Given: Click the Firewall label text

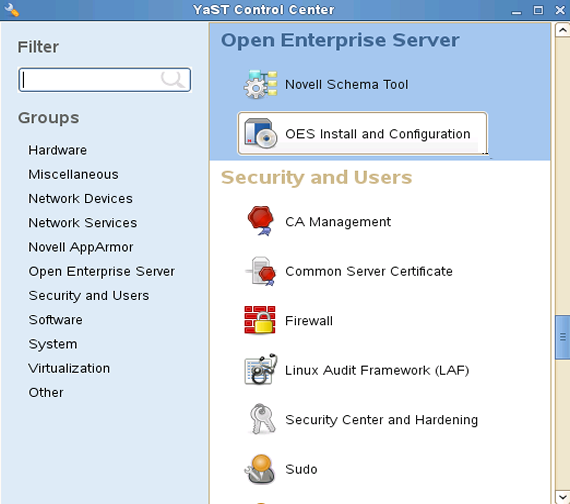Looking at the screenshot, I should [309, 321].
